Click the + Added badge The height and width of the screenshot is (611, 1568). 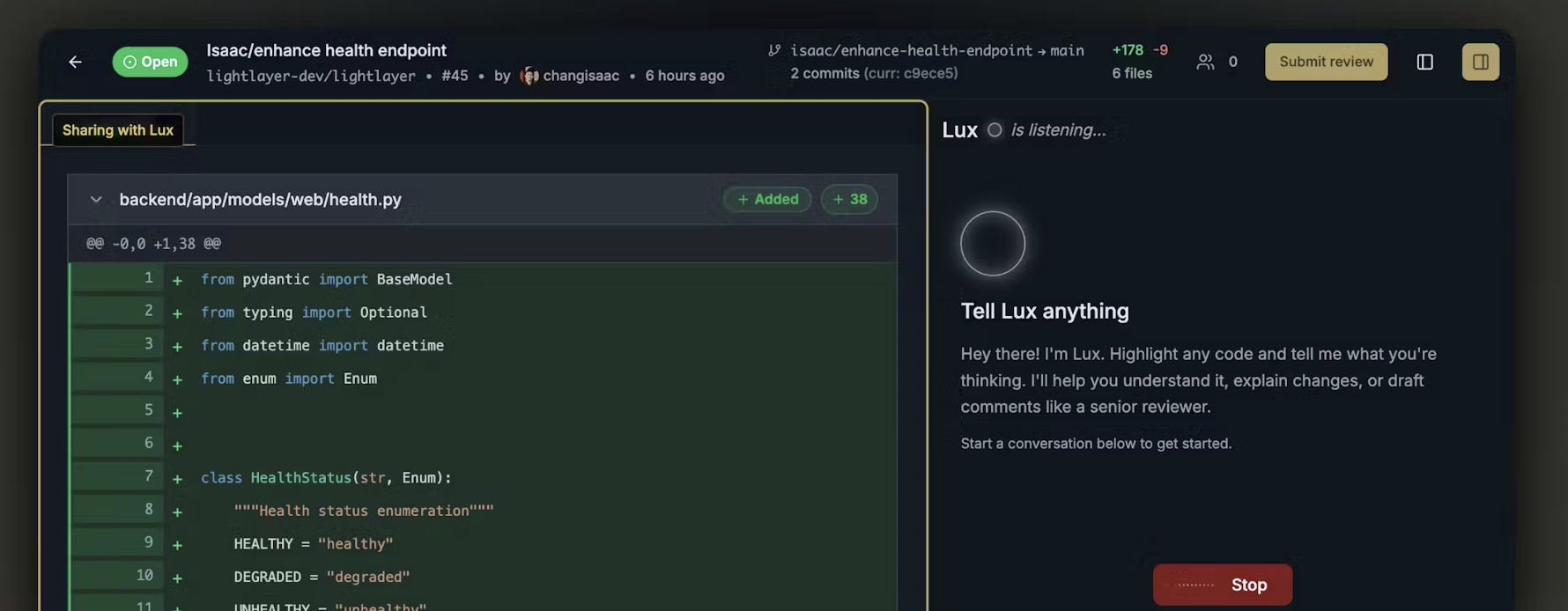(x=767, y=199)
